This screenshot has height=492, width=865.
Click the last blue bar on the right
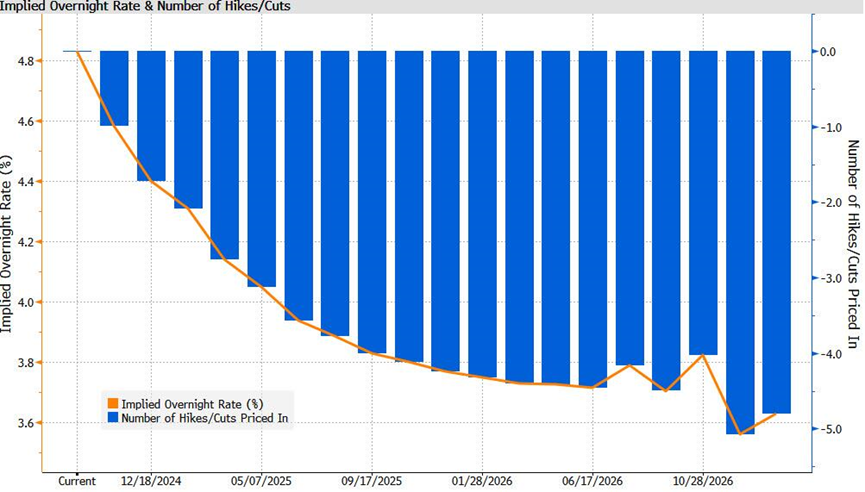777,232
